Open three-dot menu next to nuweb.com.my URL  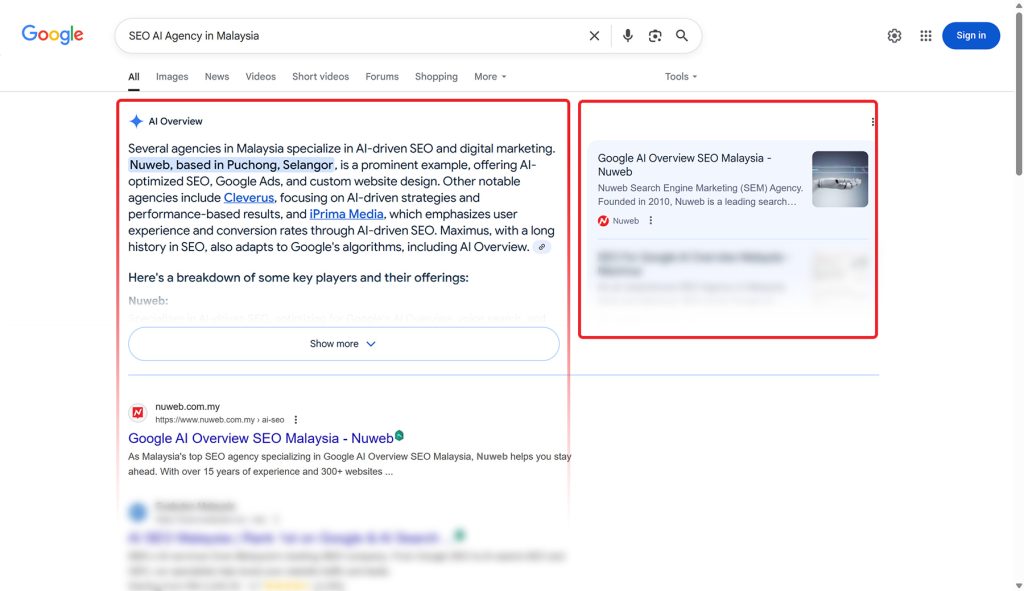(x=296, y=420)
